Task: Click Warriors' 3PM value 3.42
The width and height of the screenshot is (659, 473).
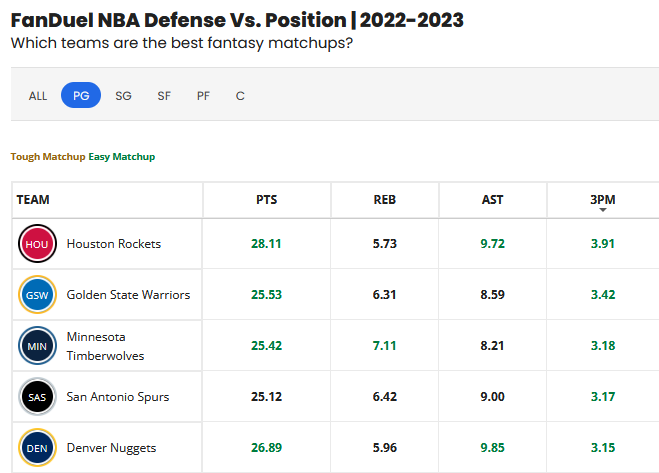Action: 603,295
